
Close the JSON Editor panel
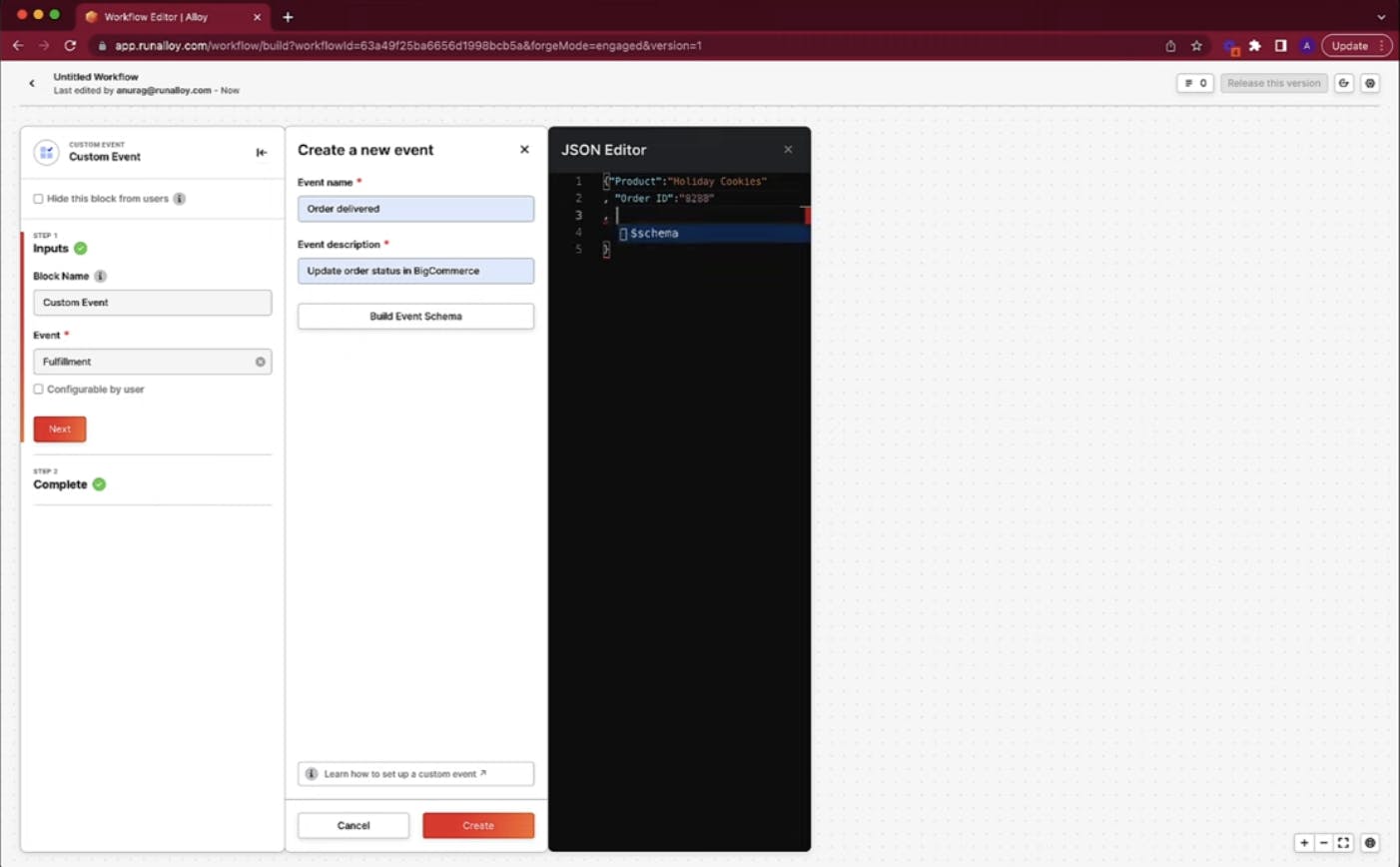coord(788,150)
